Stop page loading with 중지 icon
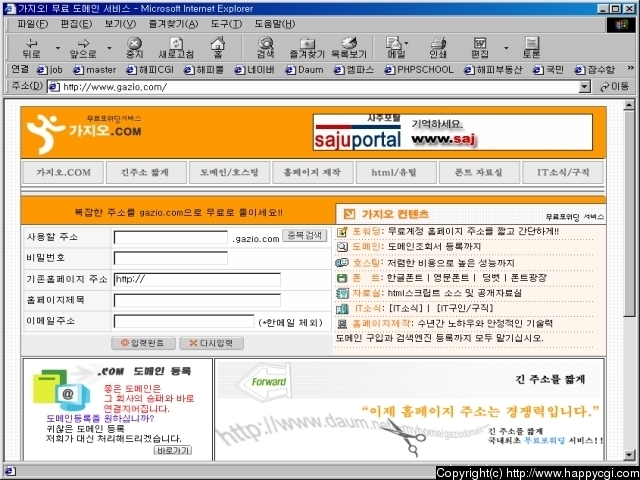 click(x=134, y=48)
